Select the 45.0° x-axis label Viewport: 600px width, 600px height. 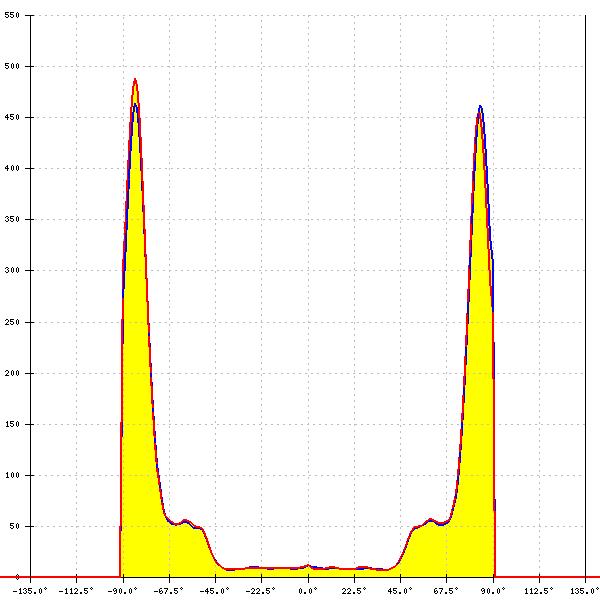(401, 591)
